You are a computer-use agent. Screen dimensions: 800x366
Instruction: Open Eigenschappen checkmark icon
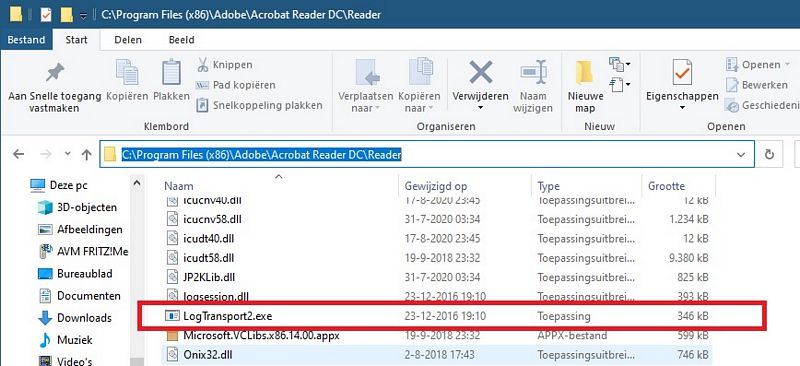click(682, 72)
